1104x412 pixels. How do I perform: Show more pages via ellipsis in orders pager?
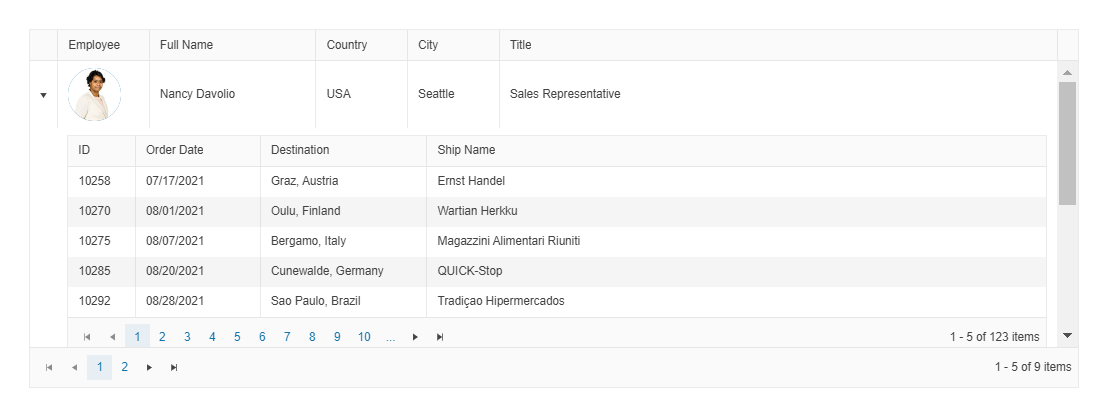click(x=390, y=337)
